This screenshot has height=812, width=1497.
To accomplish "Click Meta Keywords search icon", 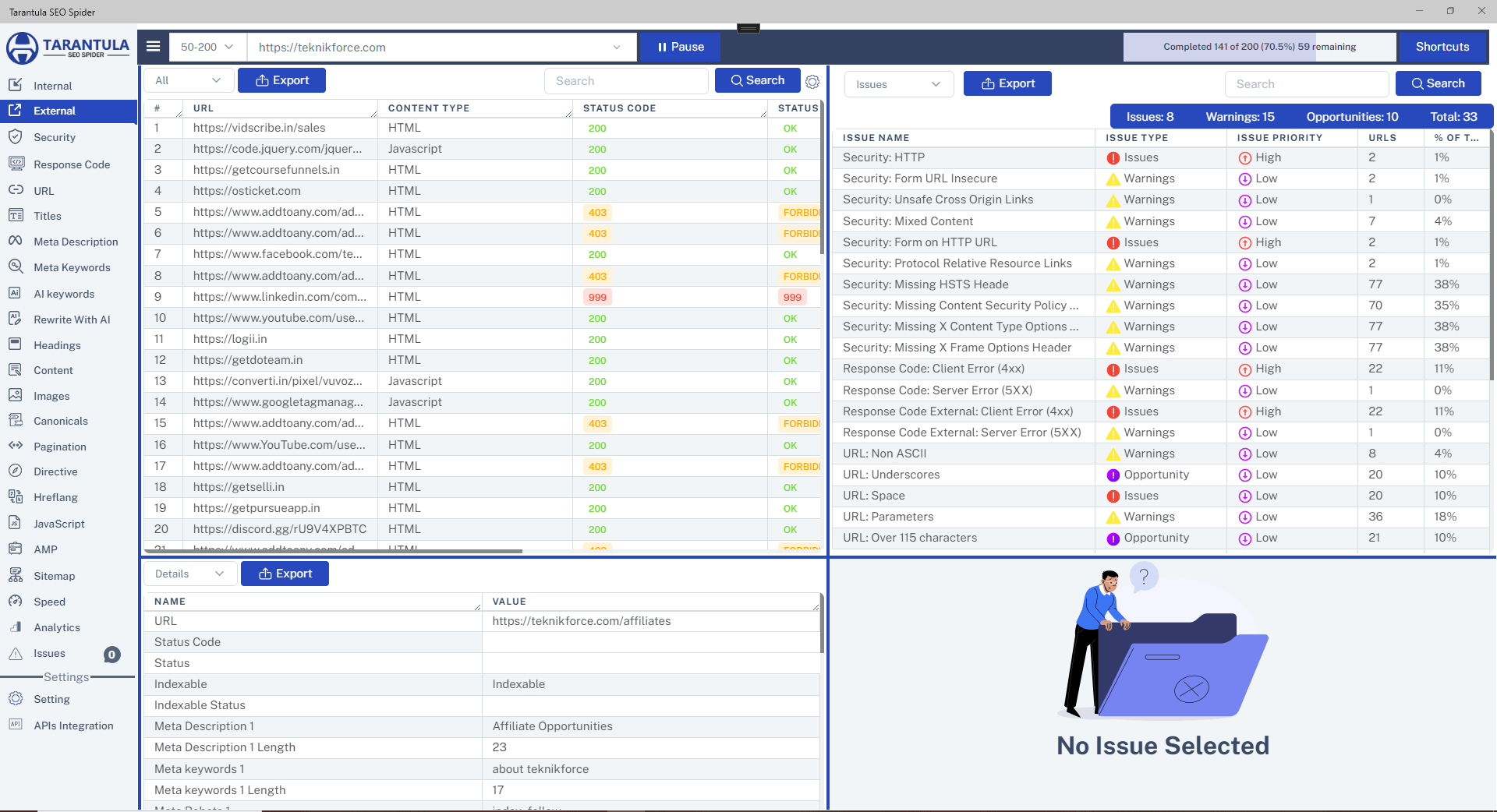I will point(16,267).
